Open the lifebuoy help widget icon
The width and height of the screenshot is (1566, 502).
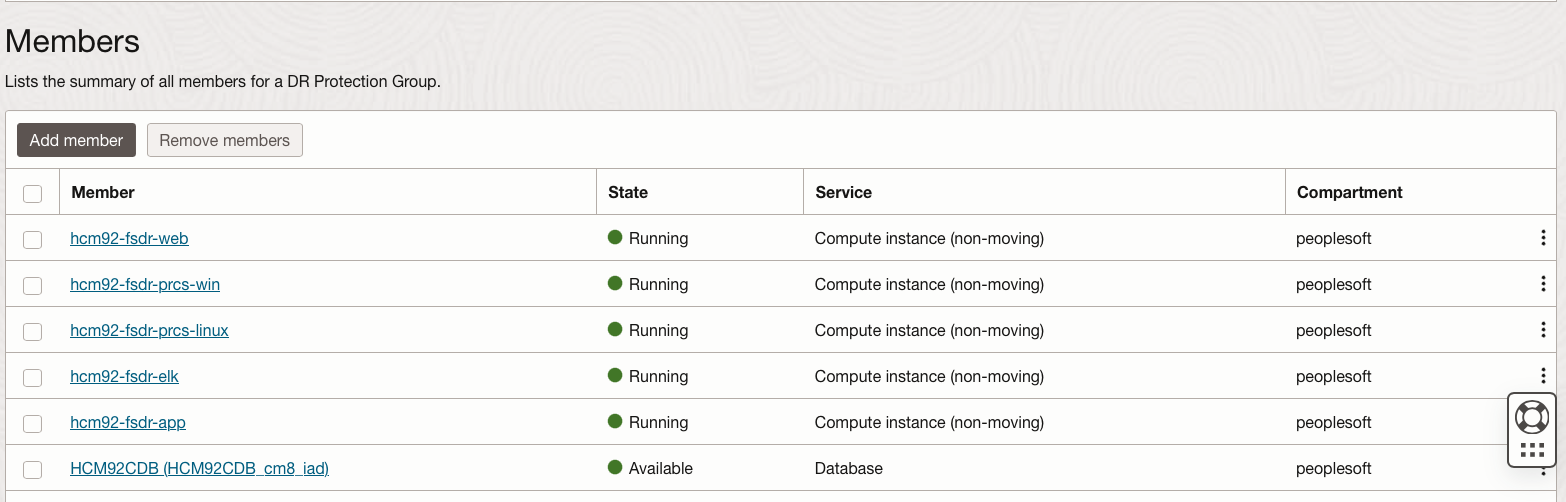(1532, 416)
